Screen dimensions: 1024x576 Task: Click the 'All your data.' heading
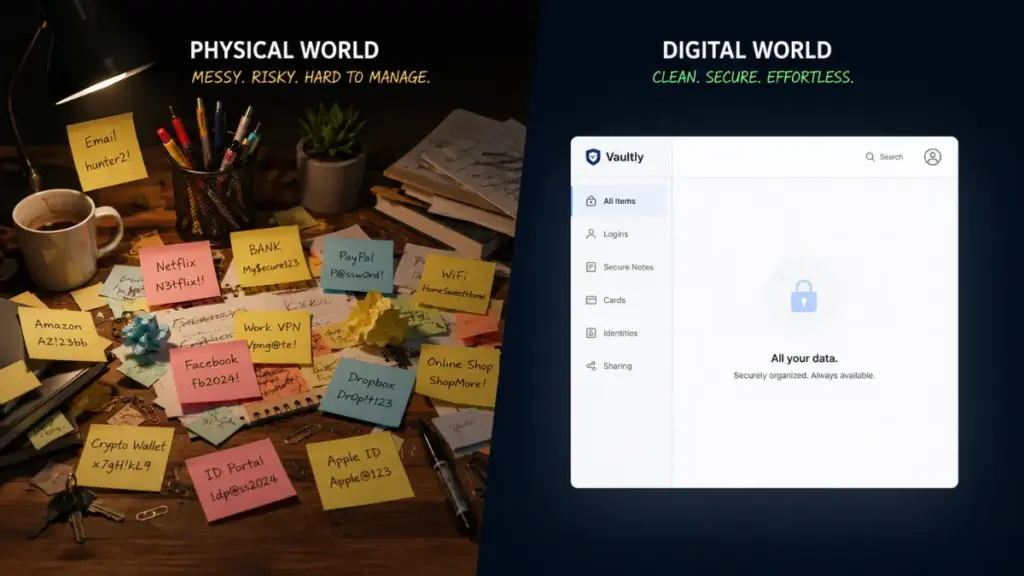[x=804, y=358]
